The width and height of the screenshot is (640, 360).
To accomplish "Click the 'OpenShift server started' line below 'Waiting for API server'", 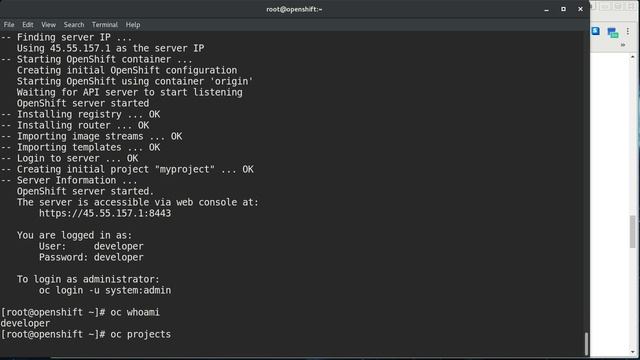I will pyautogui.click(x=83, y=103).
